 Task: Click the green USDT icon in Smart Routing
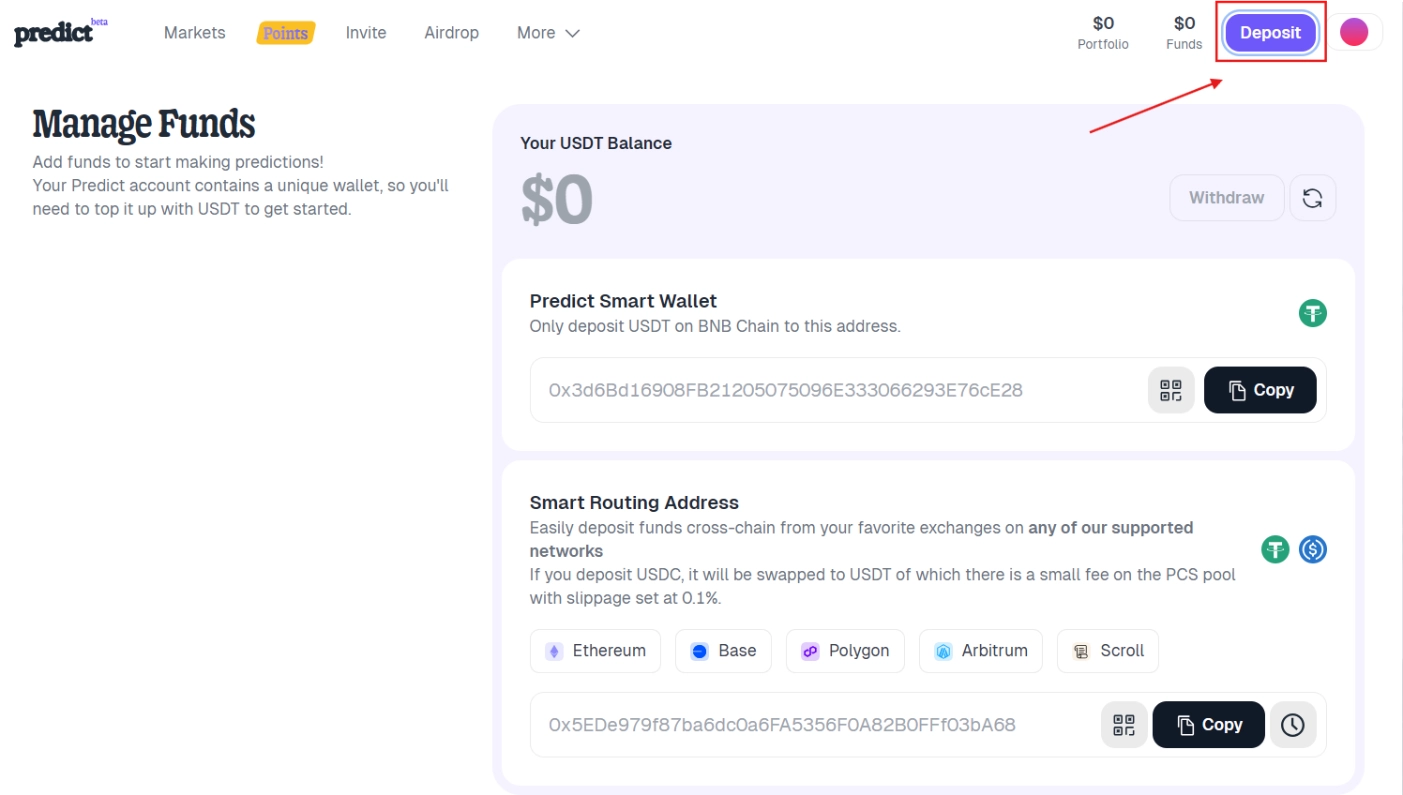point(1274,549)
